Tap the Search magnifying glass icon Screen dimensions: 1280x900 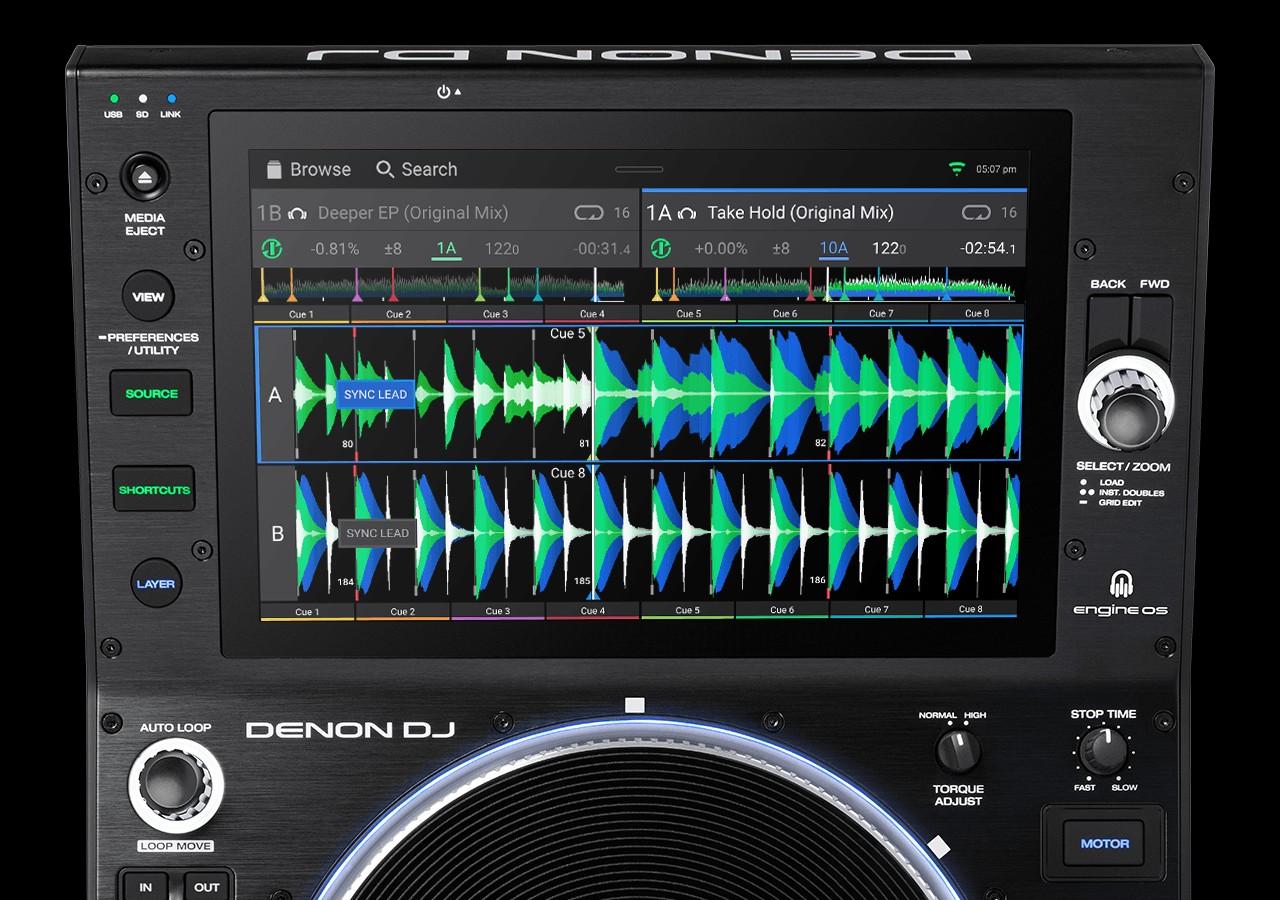click(386, 169)
